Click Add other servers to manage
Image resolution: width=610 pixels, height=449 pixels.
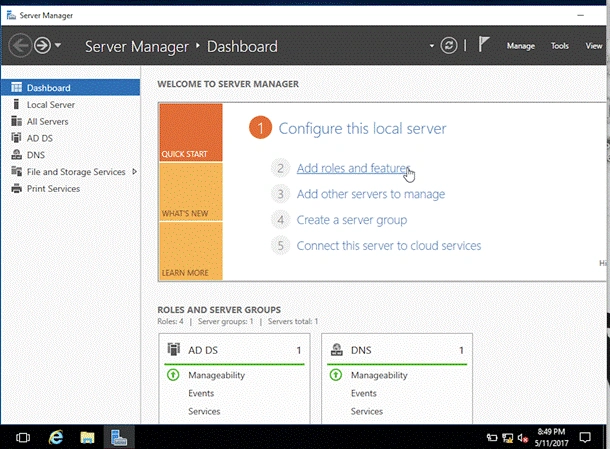pos(371,194)
